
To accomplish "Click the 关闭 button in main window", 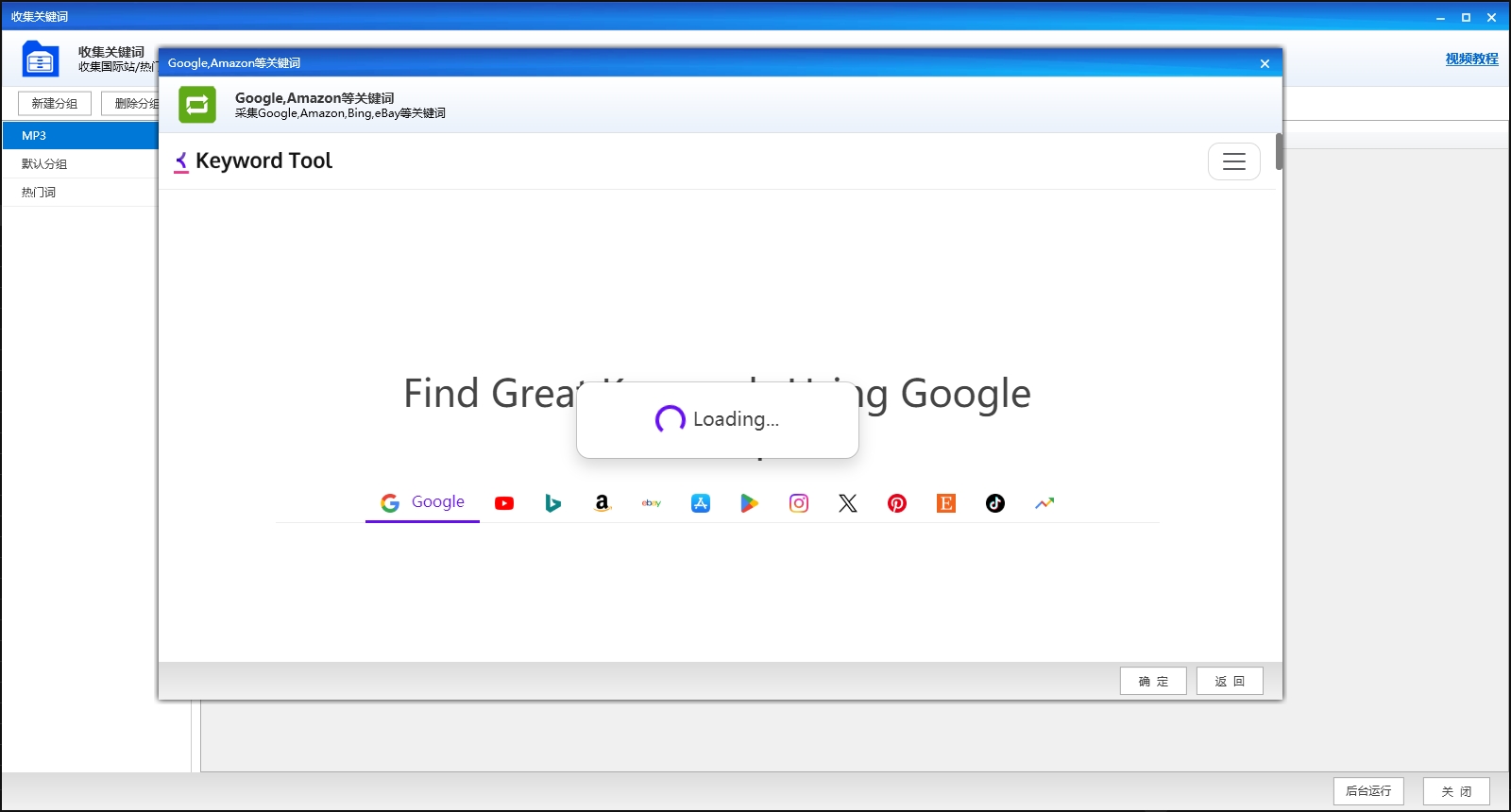I will point(1456,791).
